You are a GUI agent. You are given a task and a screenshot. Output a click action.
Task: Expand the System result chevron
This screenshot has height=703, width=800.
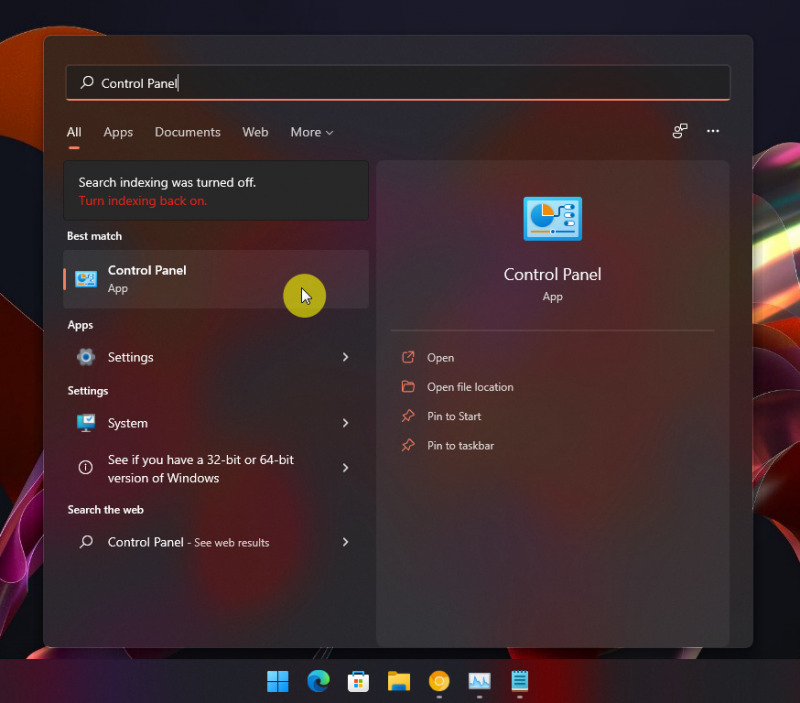coord(345,423)
